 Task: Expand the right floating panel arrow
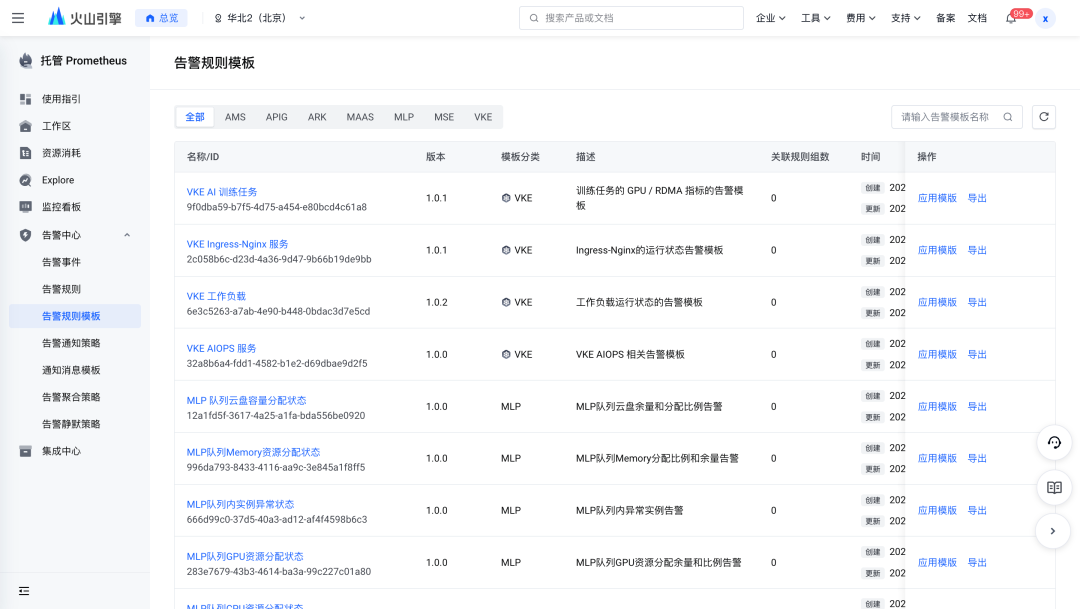pyautogui.click(x=1053, y=531)
